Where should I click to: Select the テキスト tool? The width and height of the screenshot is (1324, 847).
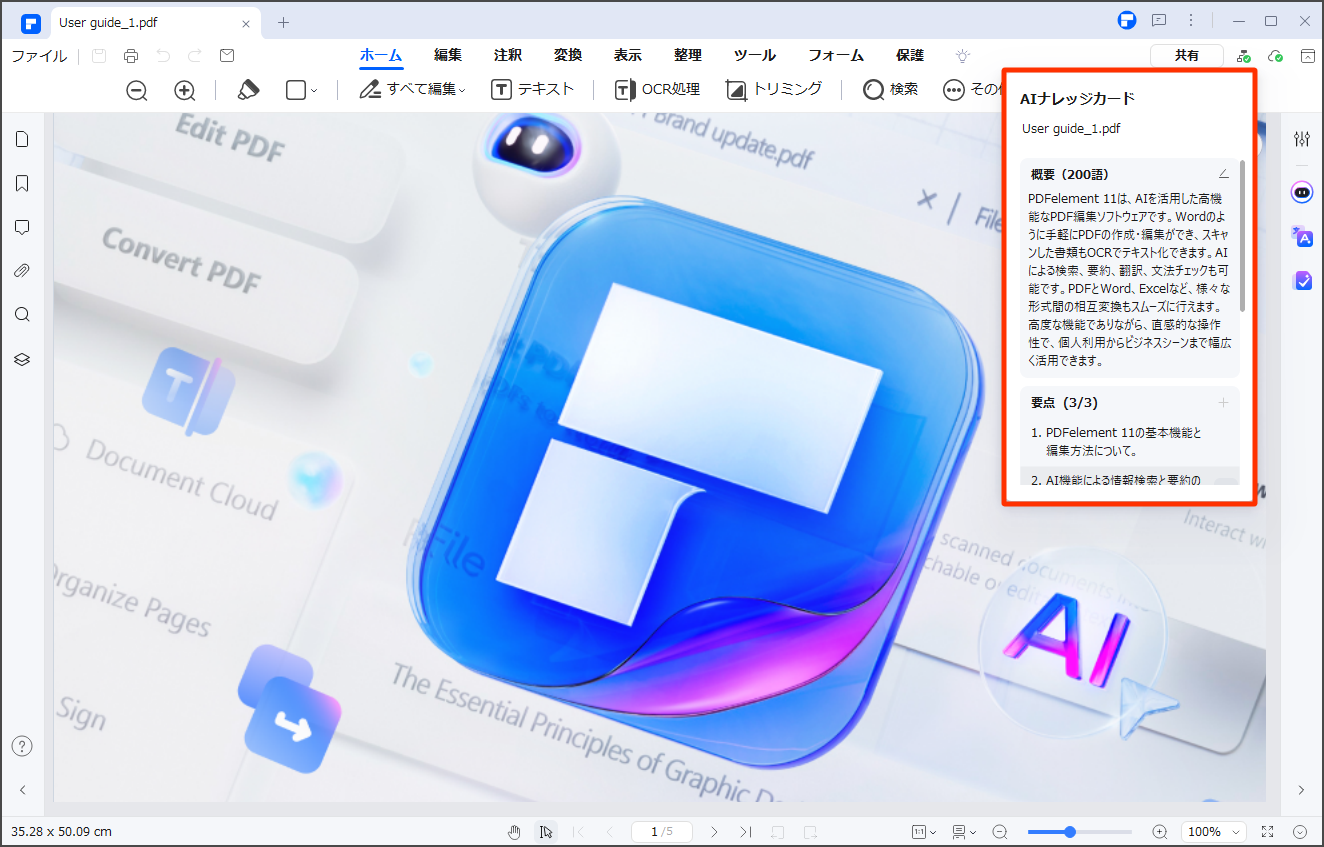point(533,90)
